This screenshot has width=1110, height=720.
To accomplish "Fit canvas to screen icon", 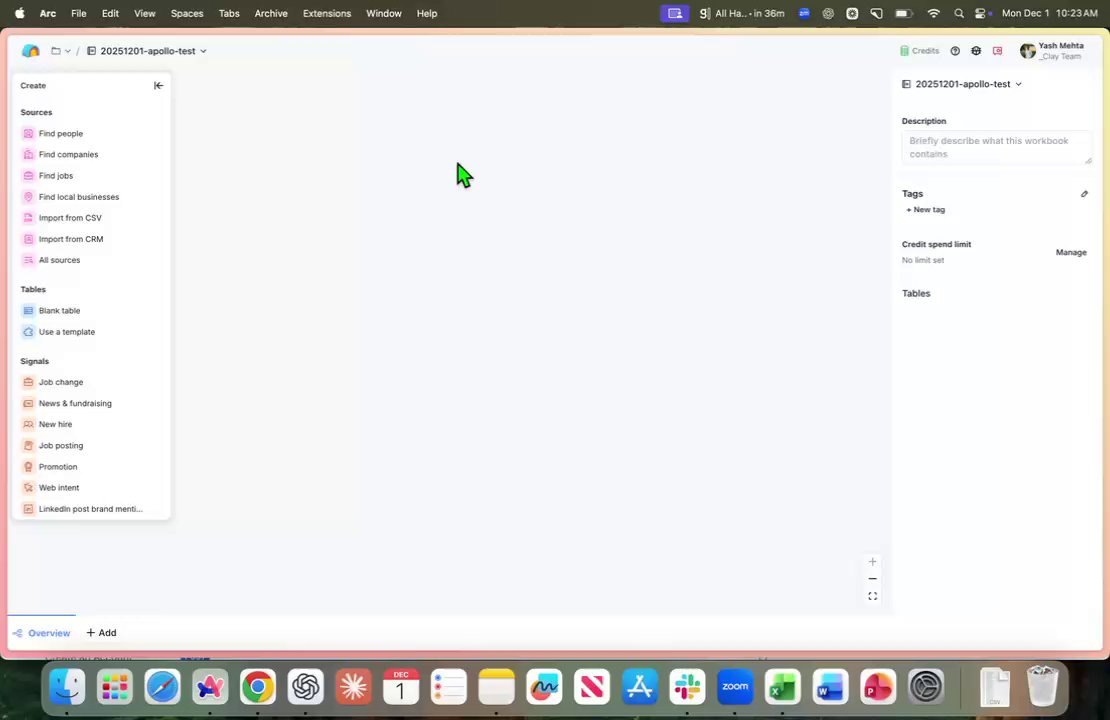I will (x=872, y=597).
